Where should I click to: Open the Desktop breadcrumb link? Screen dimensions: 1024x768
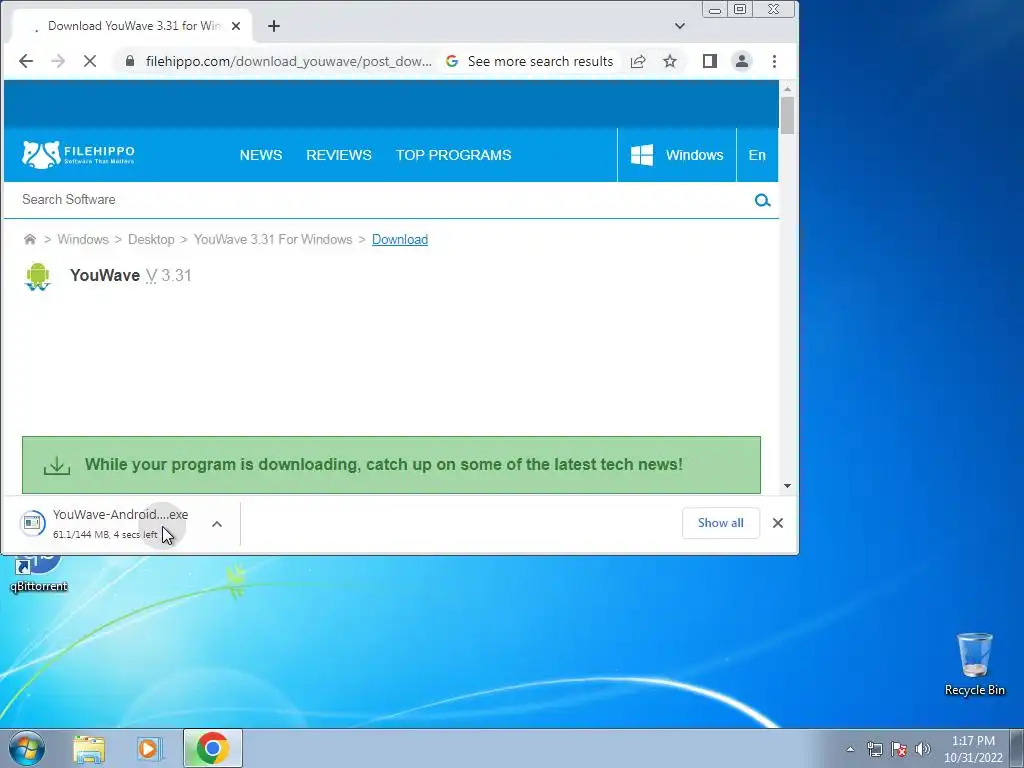click(x=151, y=240)
